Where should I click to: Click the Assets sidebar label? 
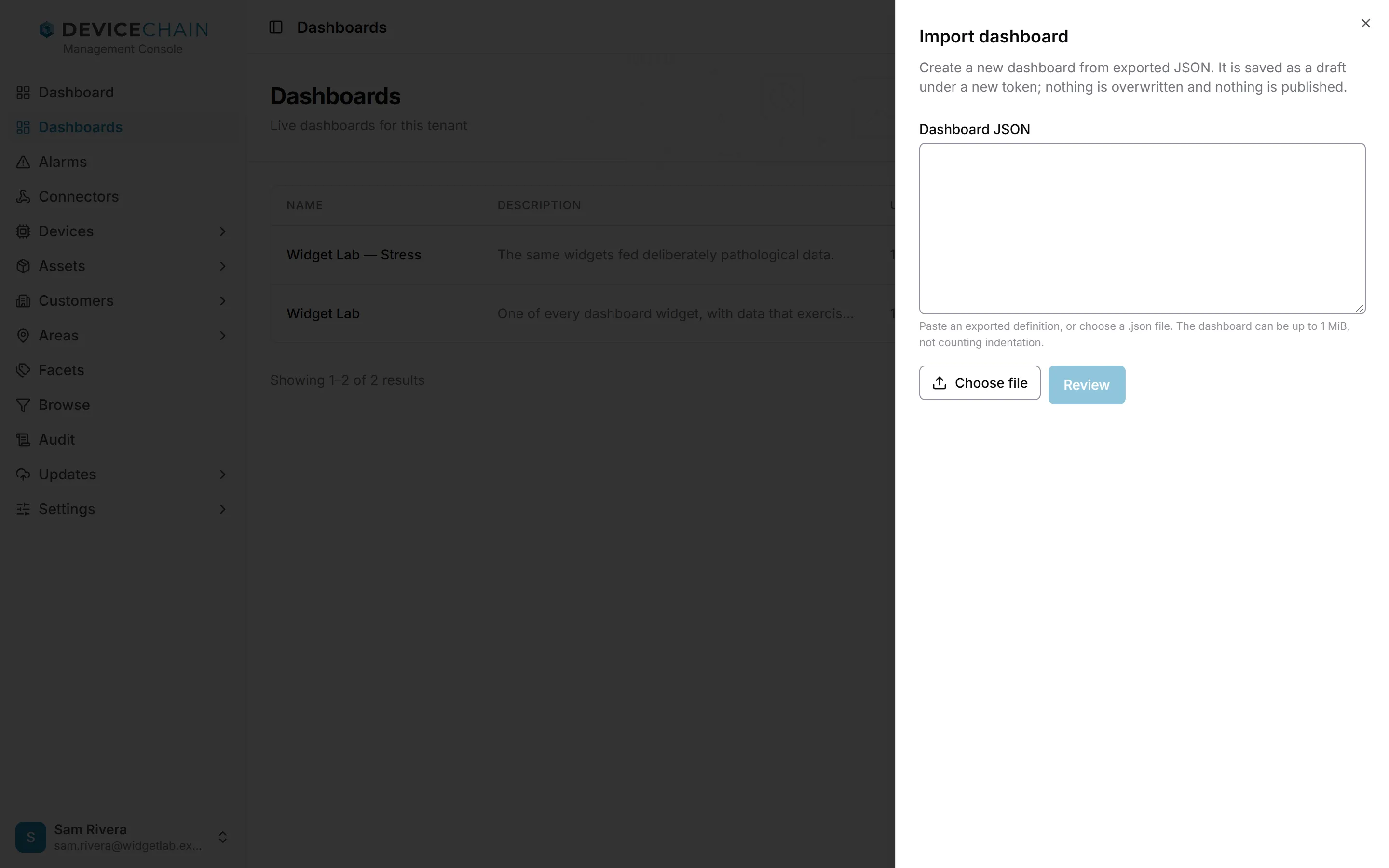point(61,266)
